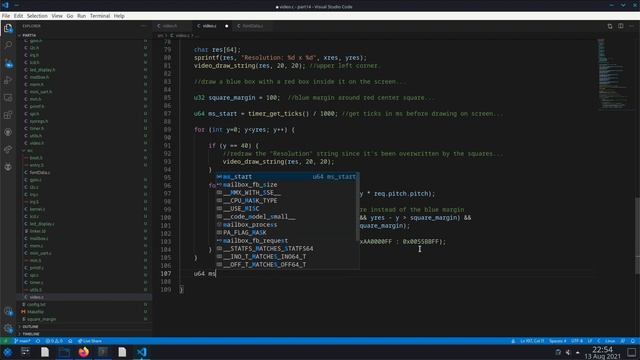Switch to the fontData.c editor tab
The image size is (640, 360).
(x=253, y=26)
